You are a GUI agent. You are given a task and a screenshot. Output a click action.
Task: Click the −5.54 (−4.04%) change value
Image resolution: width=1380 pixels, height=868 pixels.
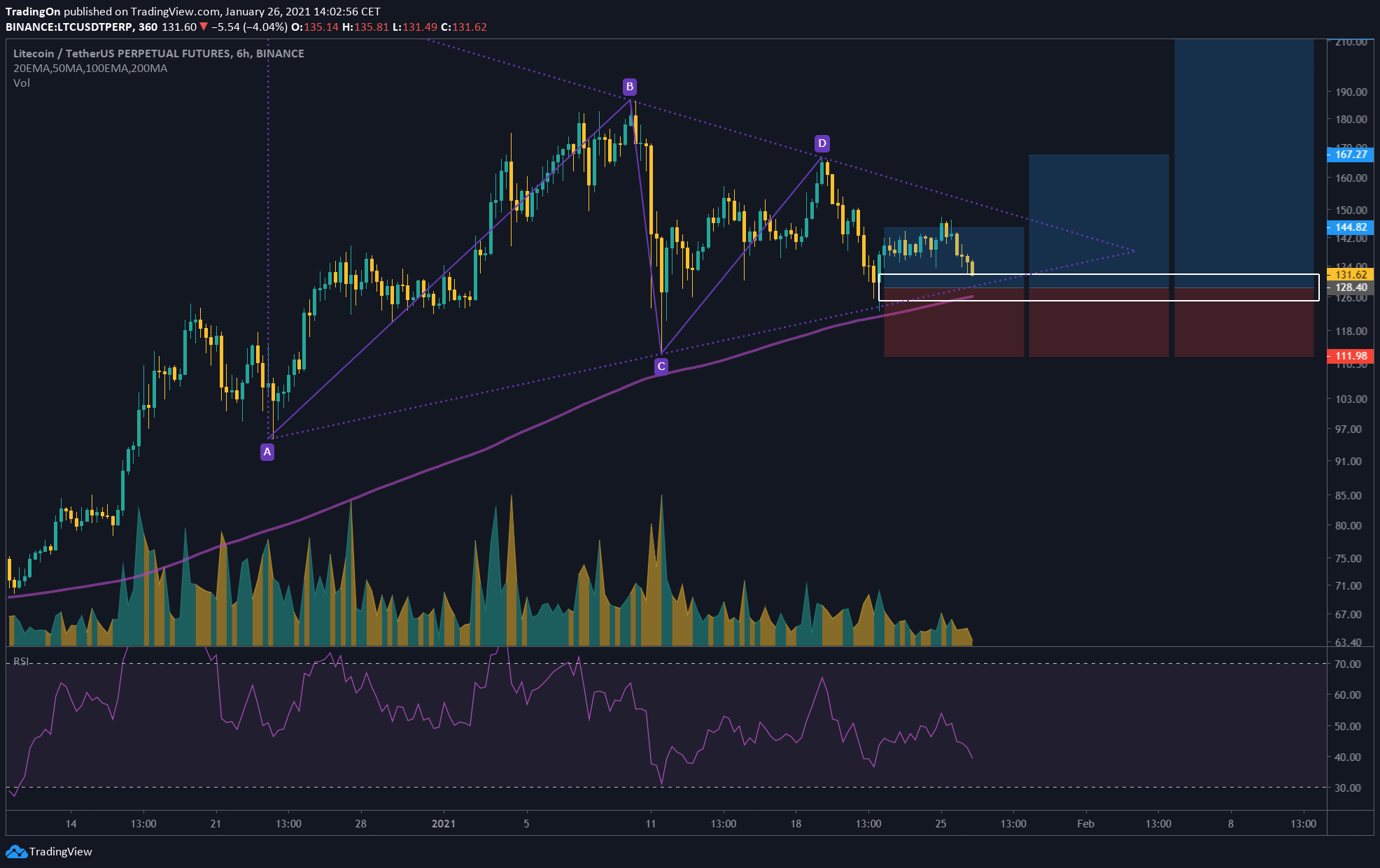[x=249, y=27]
